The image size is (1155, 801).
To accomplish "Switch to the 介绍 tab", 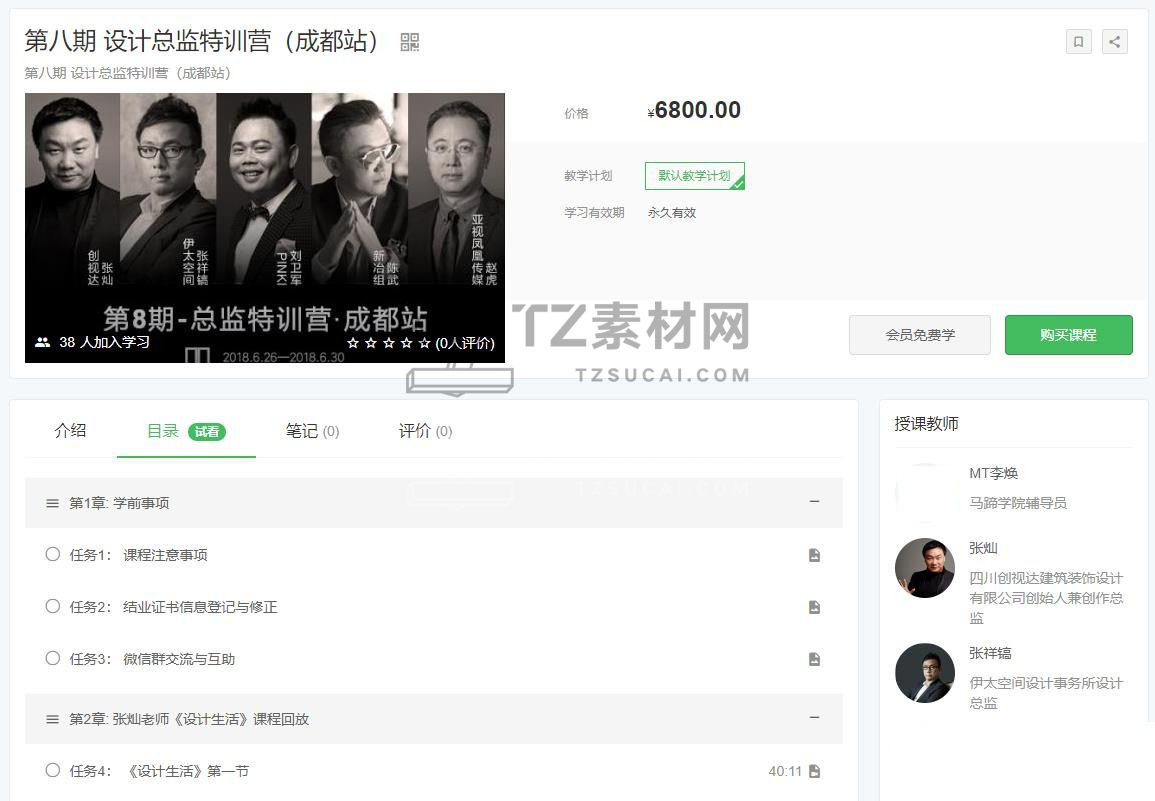I will pos(70,431).
